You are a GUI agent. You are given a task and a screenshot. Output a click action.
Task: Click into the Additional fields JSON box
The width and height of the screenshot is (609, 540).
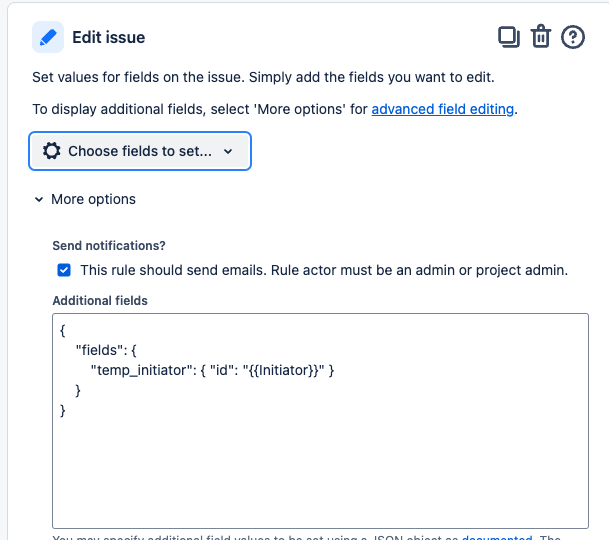(320, 421)
